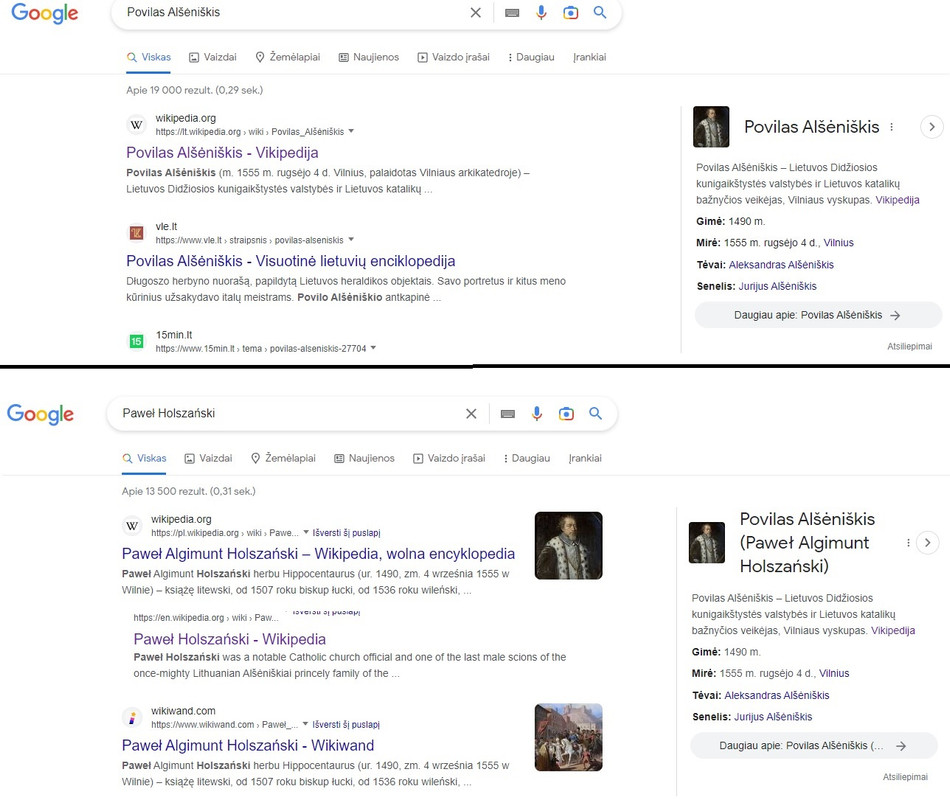This screenshot has height=800, width=950.
Task: Open image search camera in top search bar
Action: [571, 13]
